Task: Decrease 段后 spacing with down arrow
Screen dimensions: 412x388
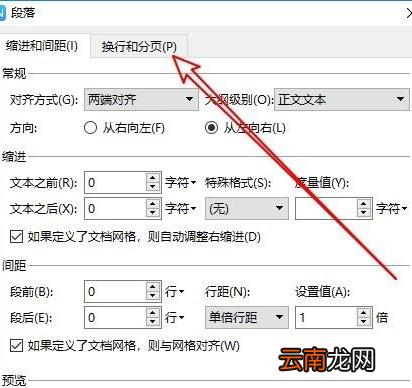Action: pyautogui.click(x=153, y=322)
